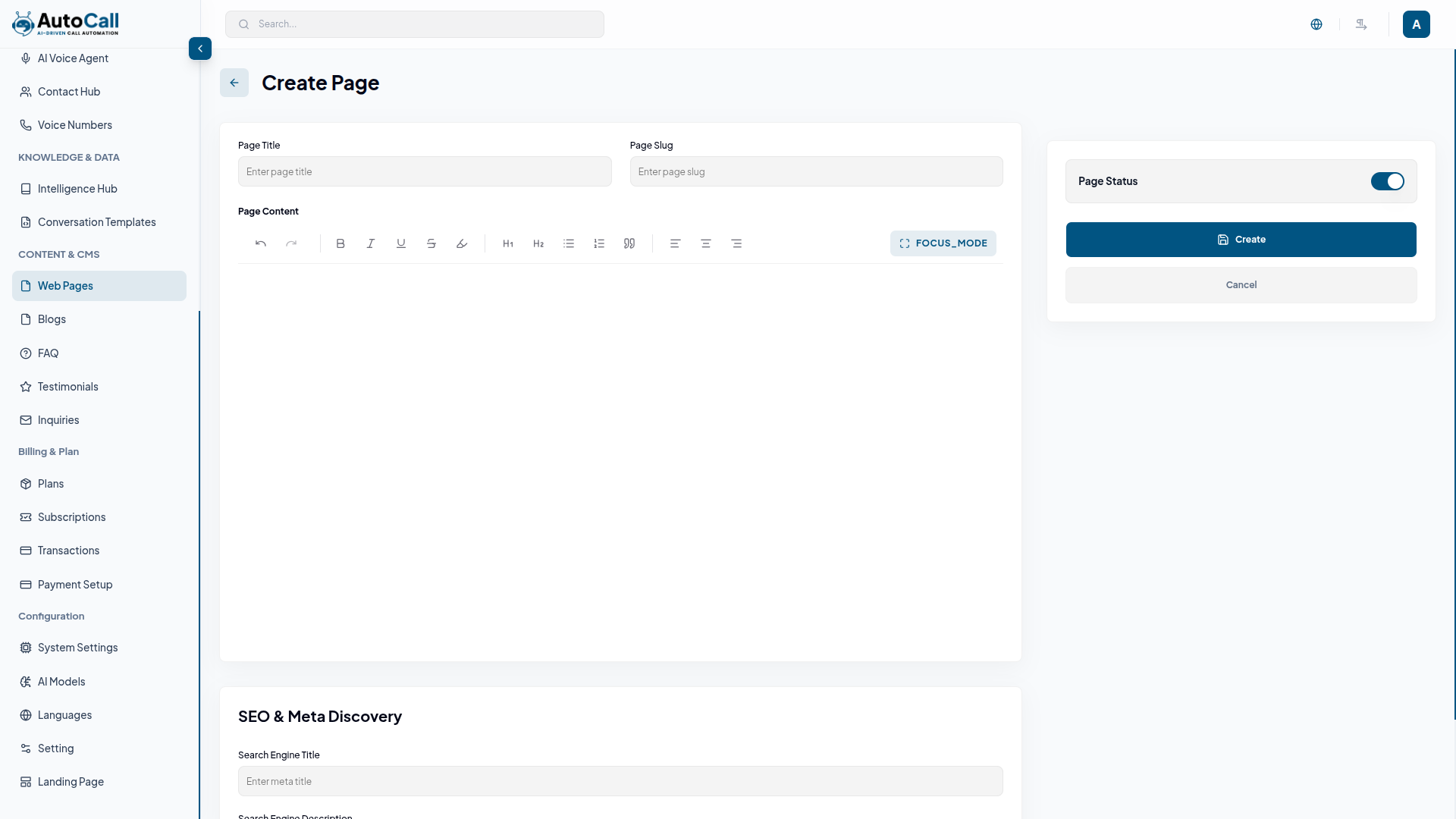Open Languages in sidebar
Image resolution: width=1456 pixels, height=819 pixels.
[x=99, y=715]
